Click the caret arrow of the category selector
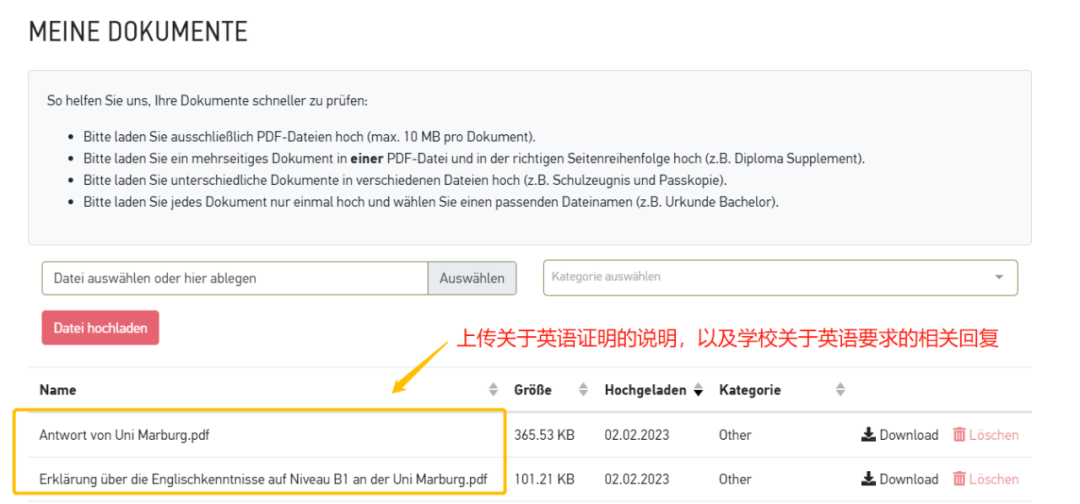Viewport: 1080px width, 504px height. point(999,278)
